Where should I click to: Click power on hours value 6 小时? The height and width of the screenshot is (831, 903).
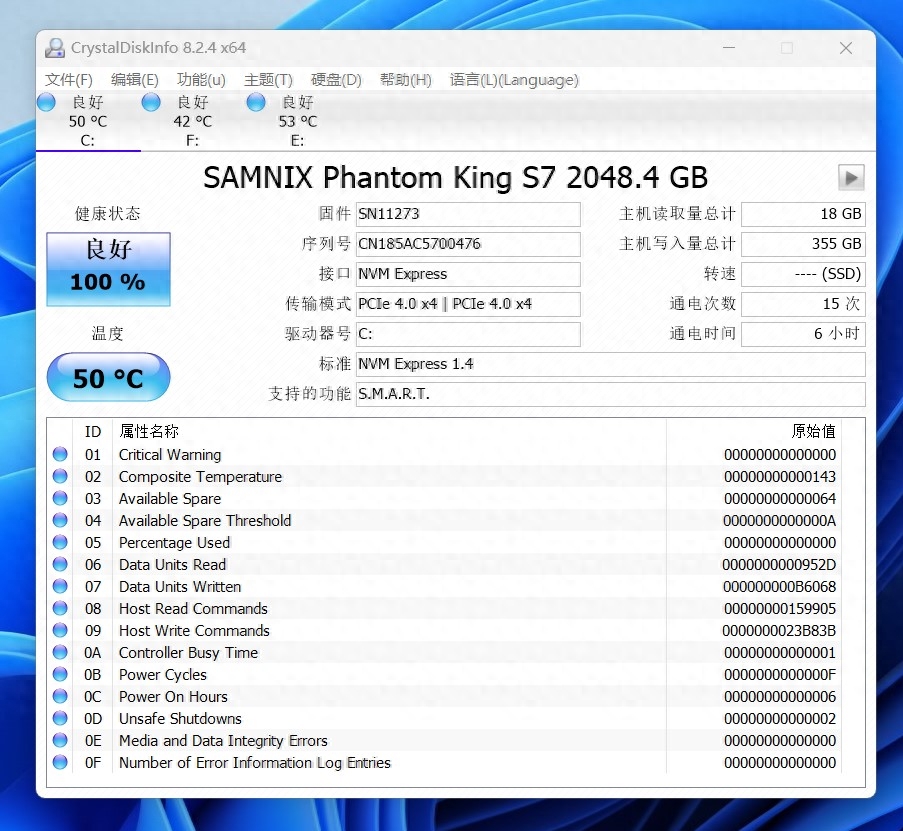tap(803, 334)
